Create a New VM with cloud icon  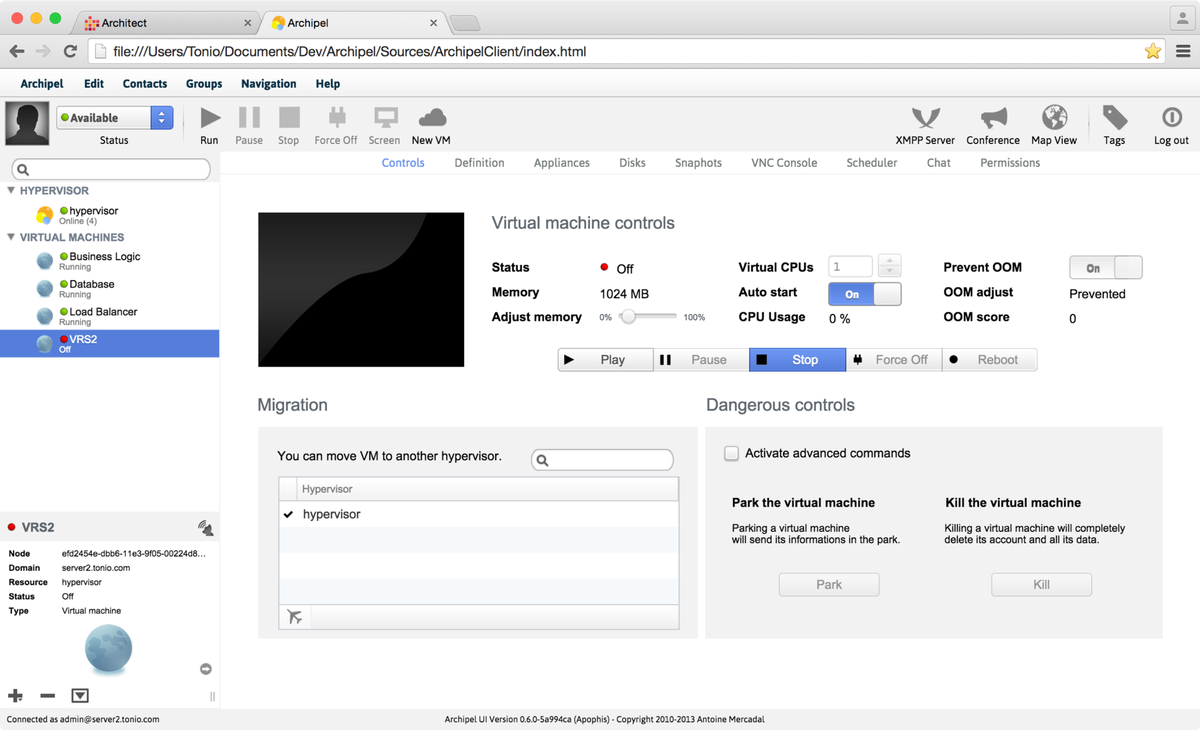click(431, 118)
